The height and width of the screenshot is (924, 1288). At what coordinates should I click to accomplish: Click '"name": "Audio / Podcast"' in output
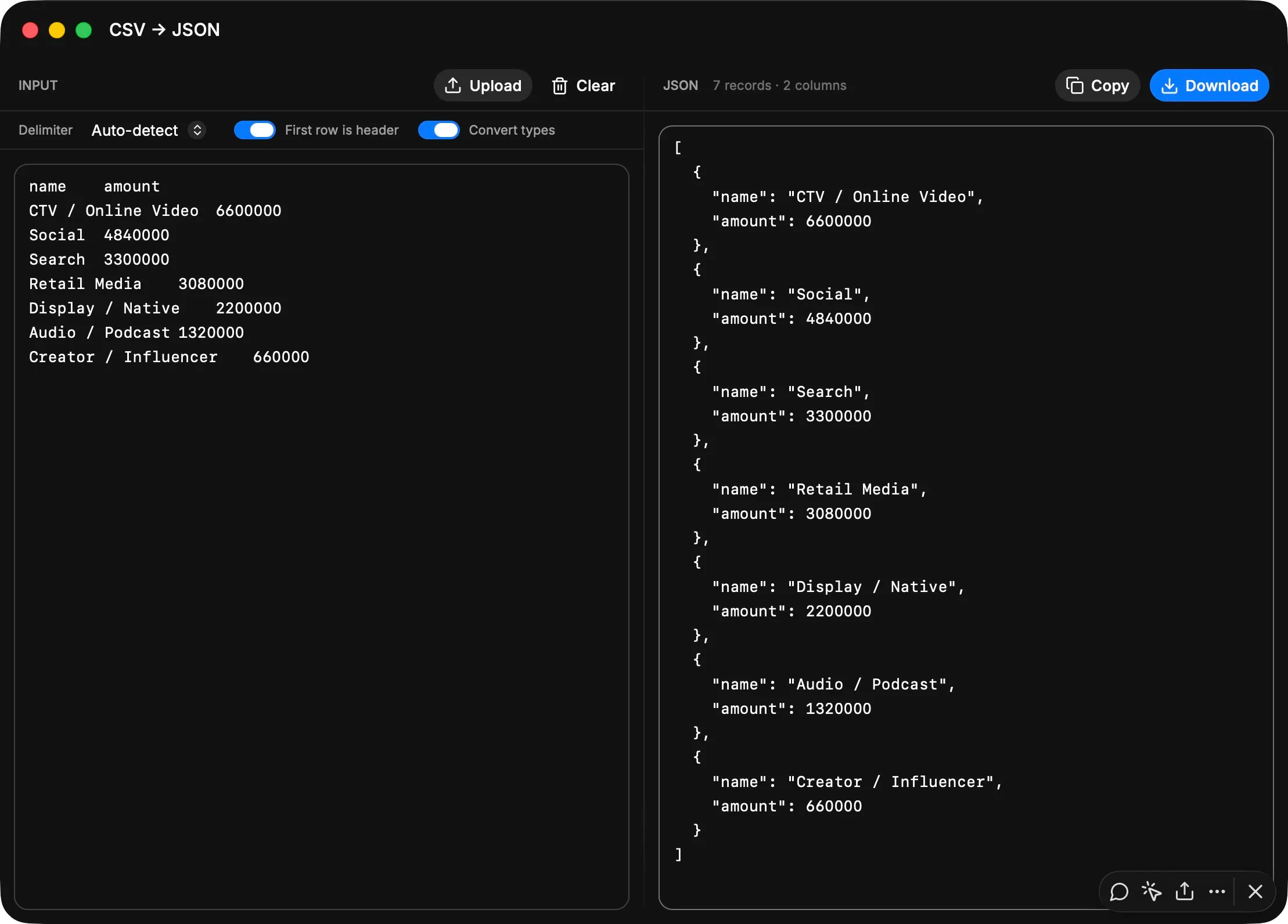point(833,684)
